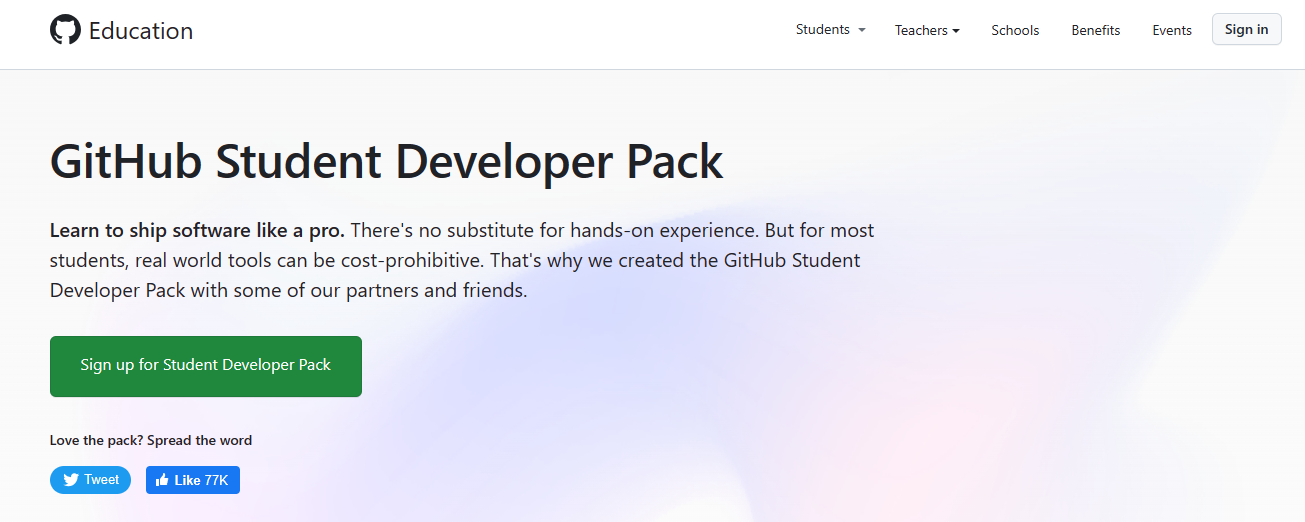
Task: Open the Education home link
Action: pos(141,31)
